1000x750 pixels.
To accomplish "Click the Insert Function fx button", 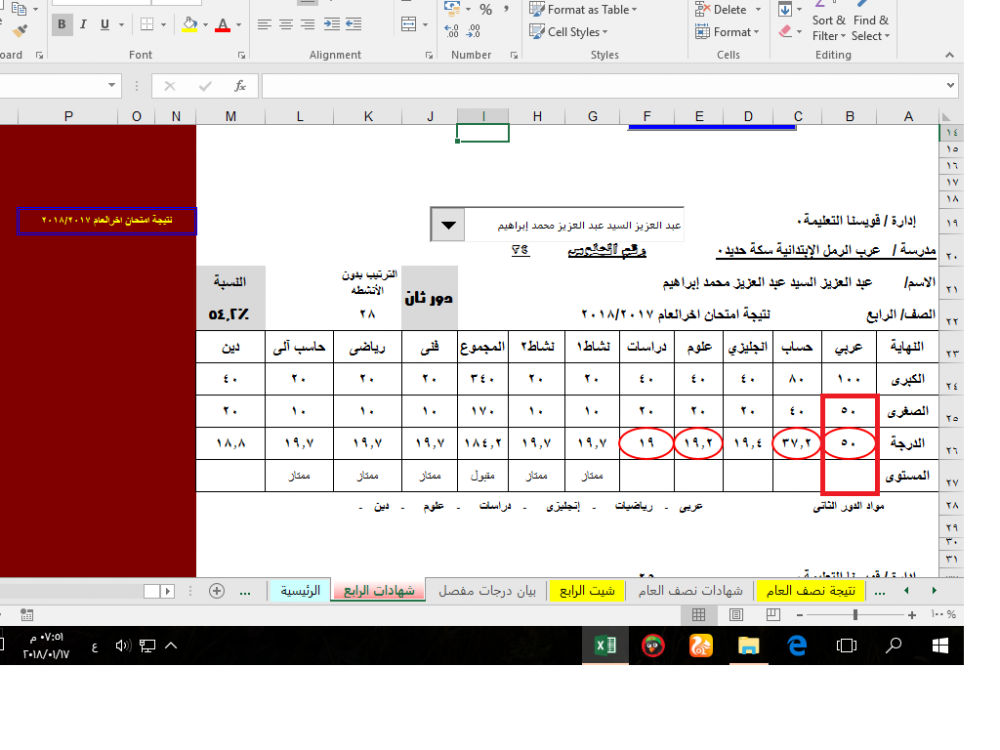I will (x=240, y=85).
